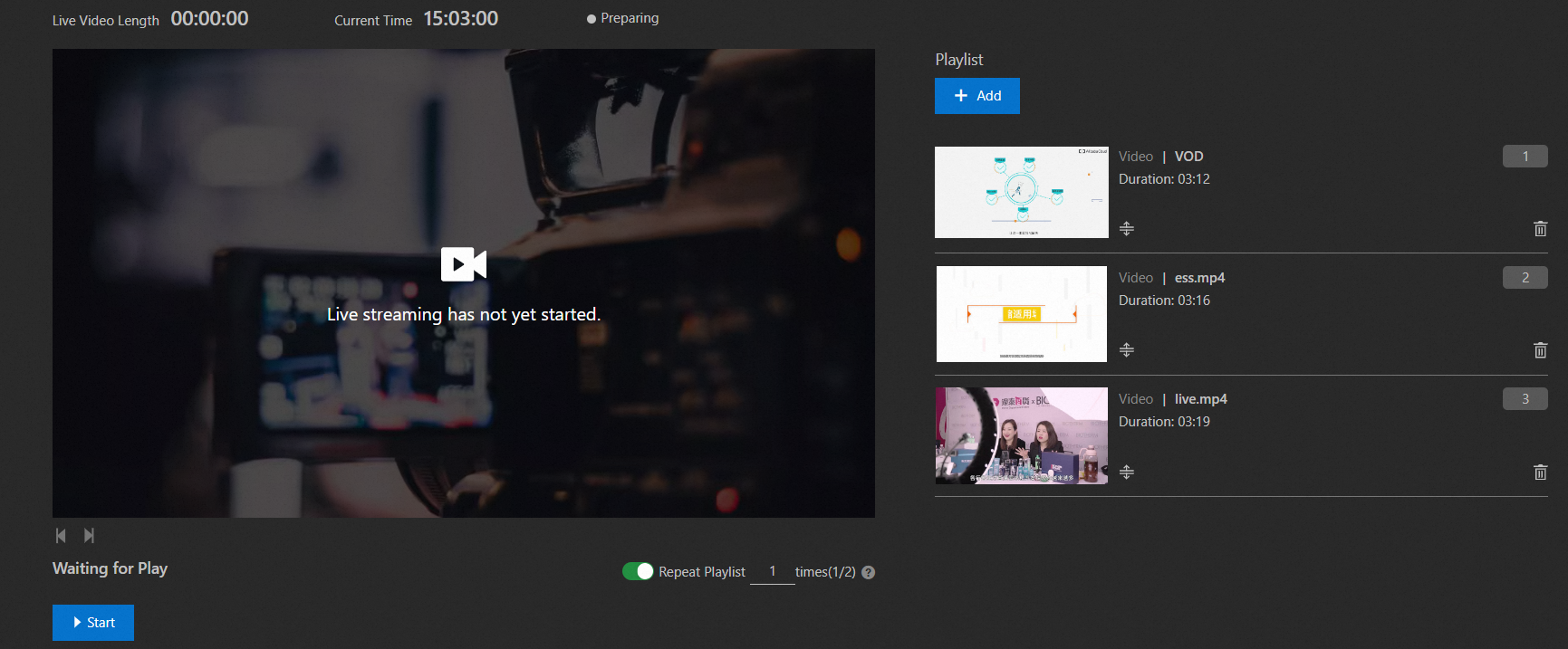This screenshot has width=1568, height=649.
Task: Select the live.mp4 thumbnail
Action: pyautogui.click(x=1022, y=435)
